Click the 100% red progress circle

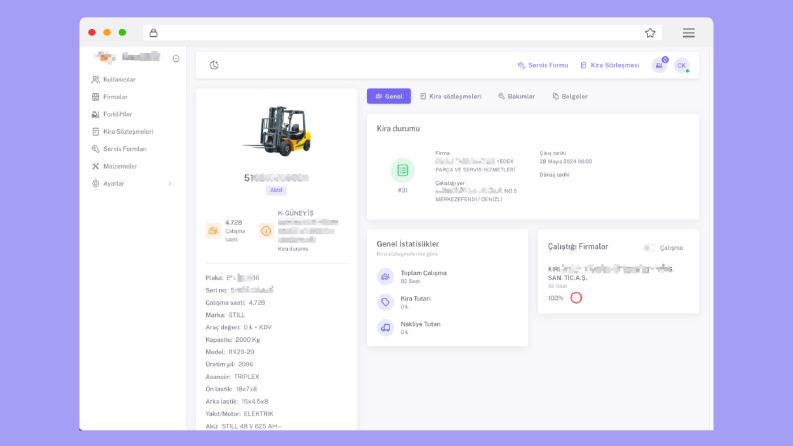tap(576, 298)
